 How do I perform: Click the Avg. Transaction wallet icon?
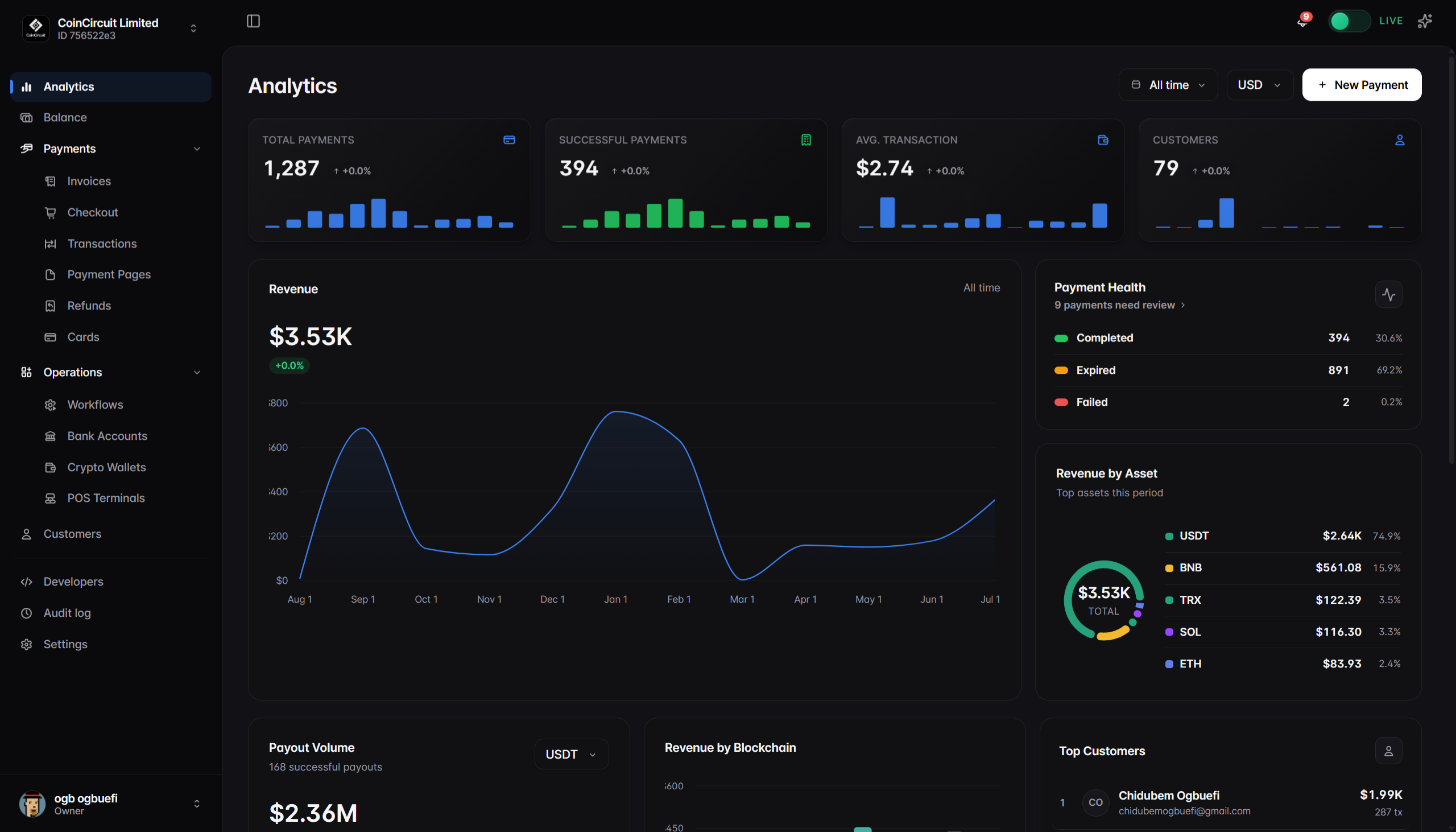click(1103, 140)
